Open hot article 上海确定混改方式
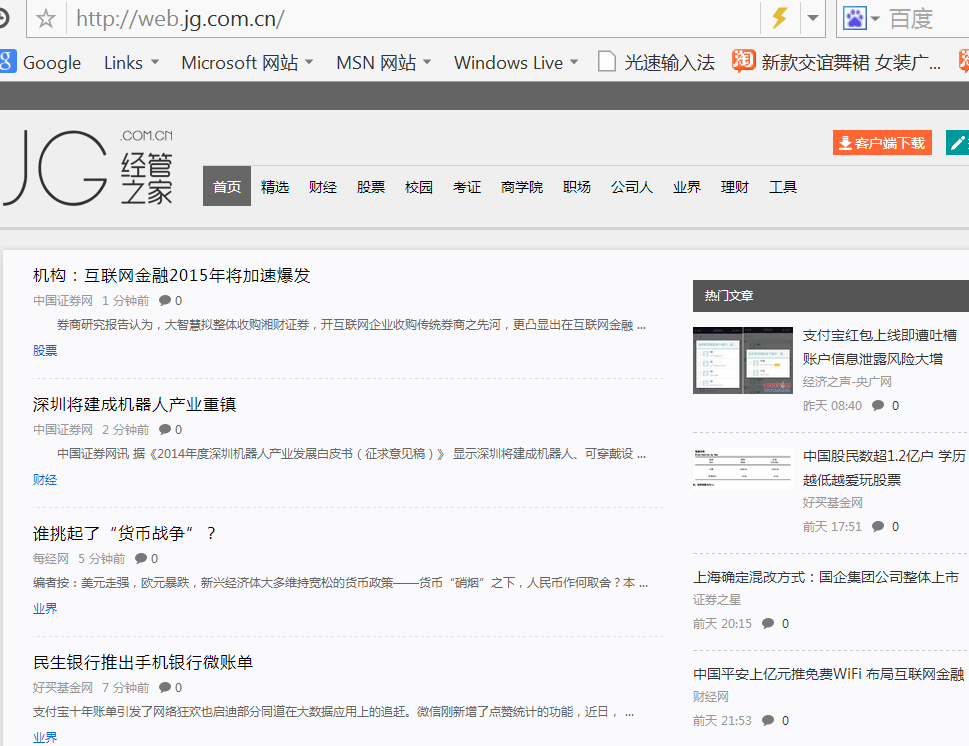The image size is (969, 746). [x=826, y=577]
